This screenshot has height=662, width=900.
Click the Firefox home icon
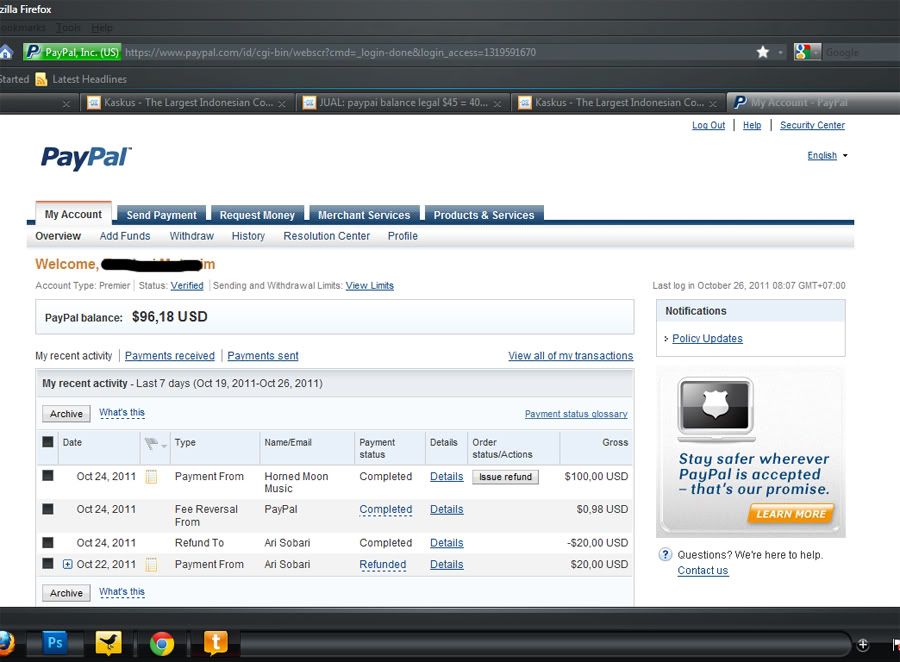[x=5, y=53]
